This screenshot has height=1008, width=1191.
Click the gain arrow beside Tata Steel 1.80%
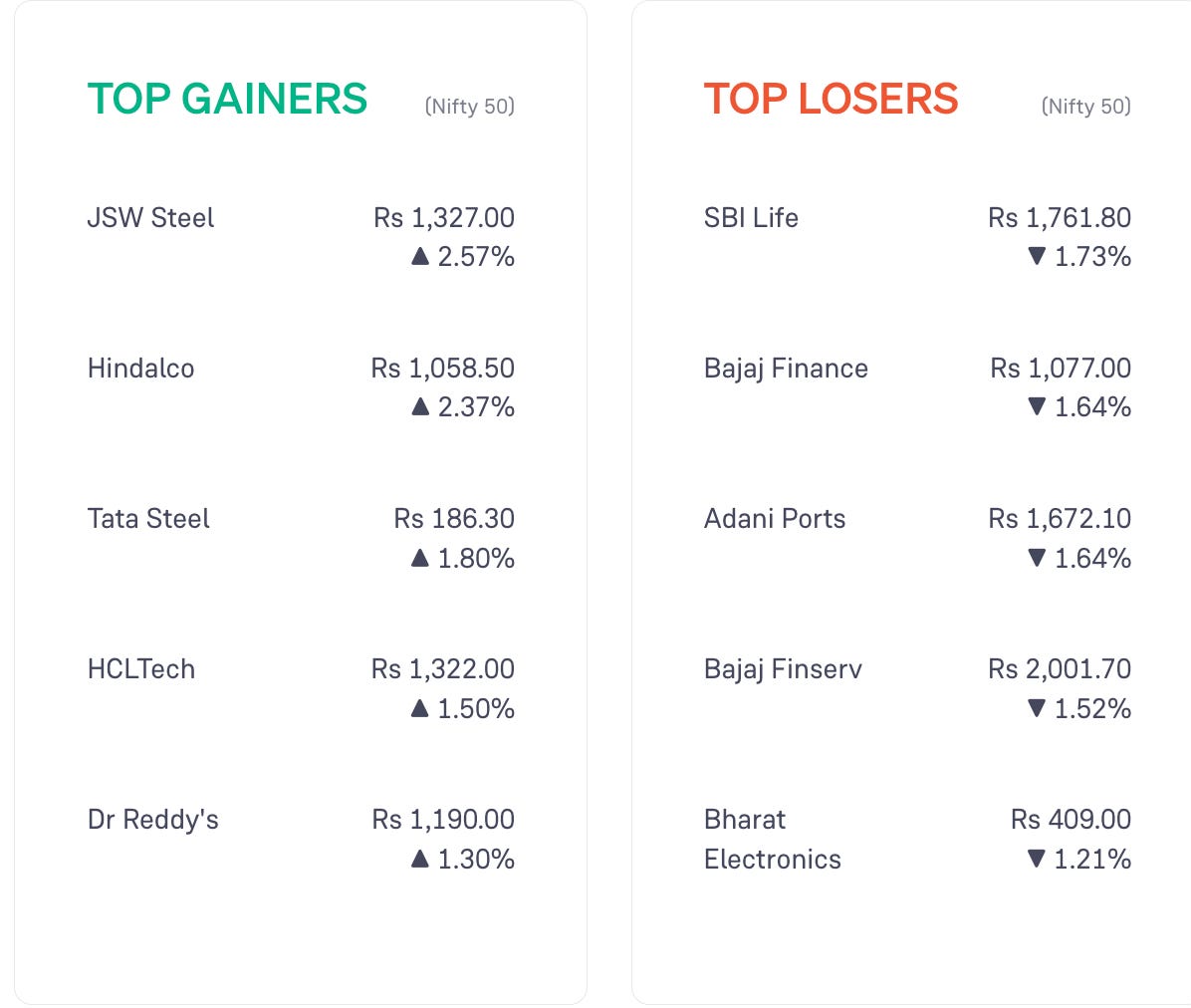pos(420,558)
